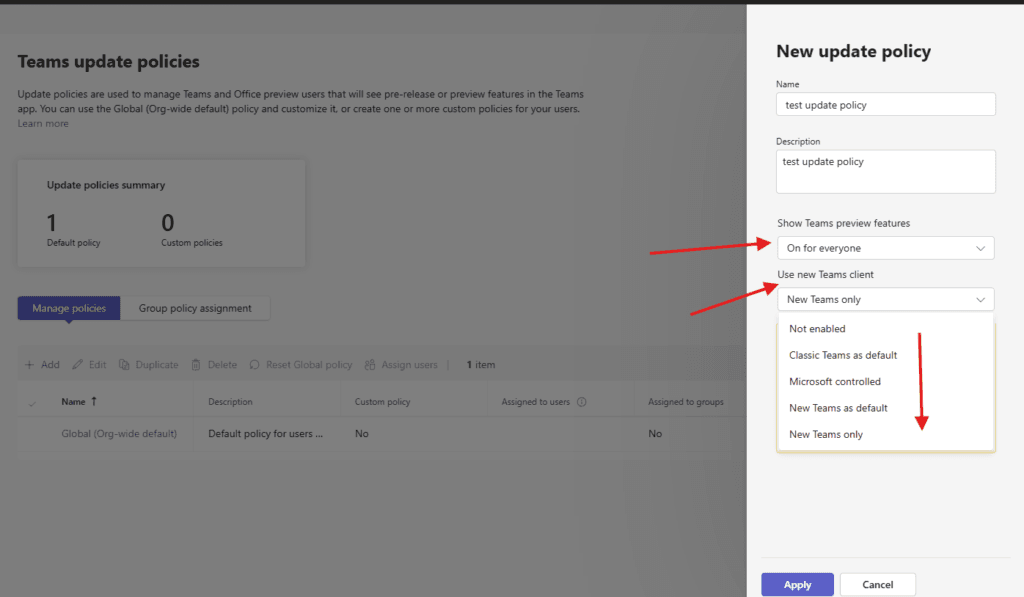Select New Teams as default option
Screen dimensions: 1024x597
tap(837, 408)
